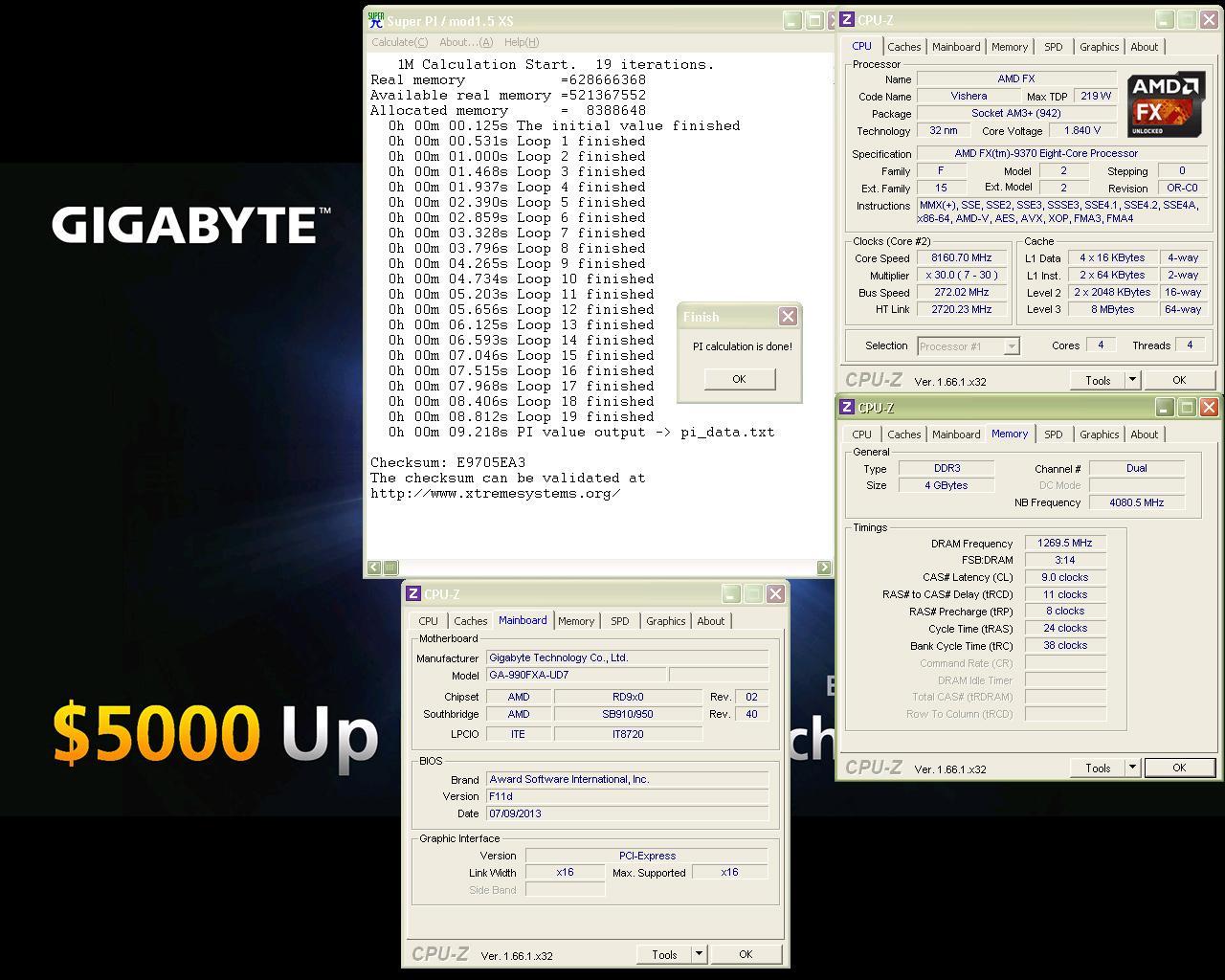1225x980 pixels.
Task: Close the CPU-Z Memory window
Action: pos(1209,408)
